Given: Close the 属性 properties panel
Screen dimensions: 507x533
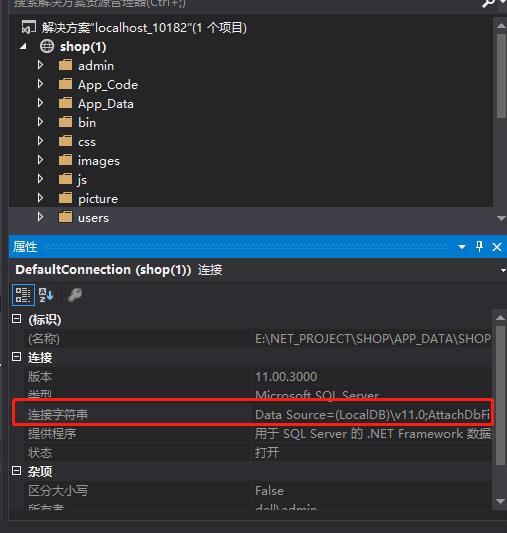Looking at the screenshot, I should (x=497, y=247).
